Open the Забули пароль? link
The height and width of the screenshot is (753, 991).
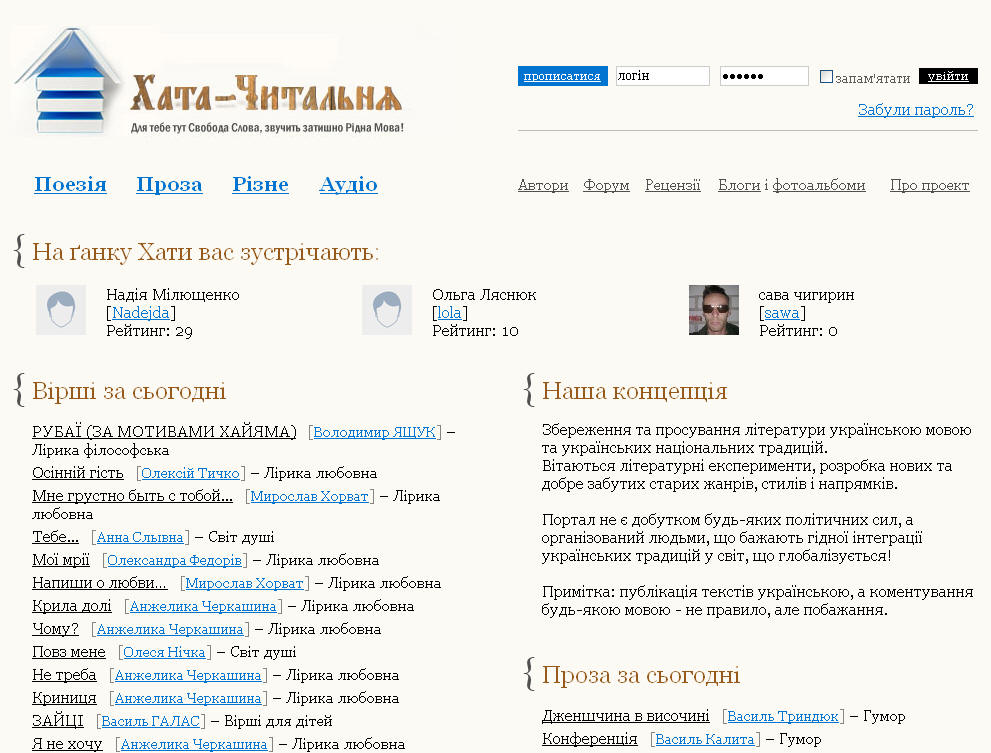(915, 110)
